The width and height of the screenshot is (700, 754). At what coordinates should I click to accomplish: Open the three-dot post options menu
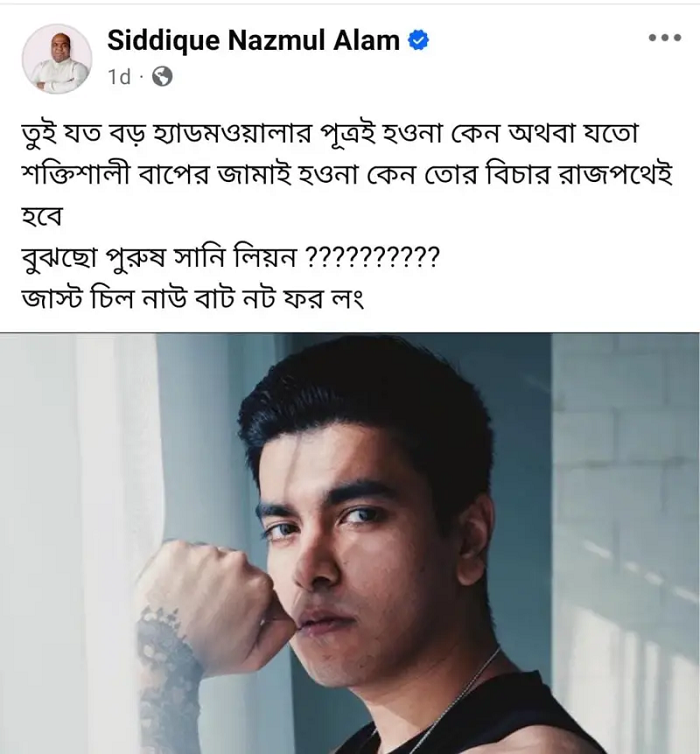(x=665, y=38)
